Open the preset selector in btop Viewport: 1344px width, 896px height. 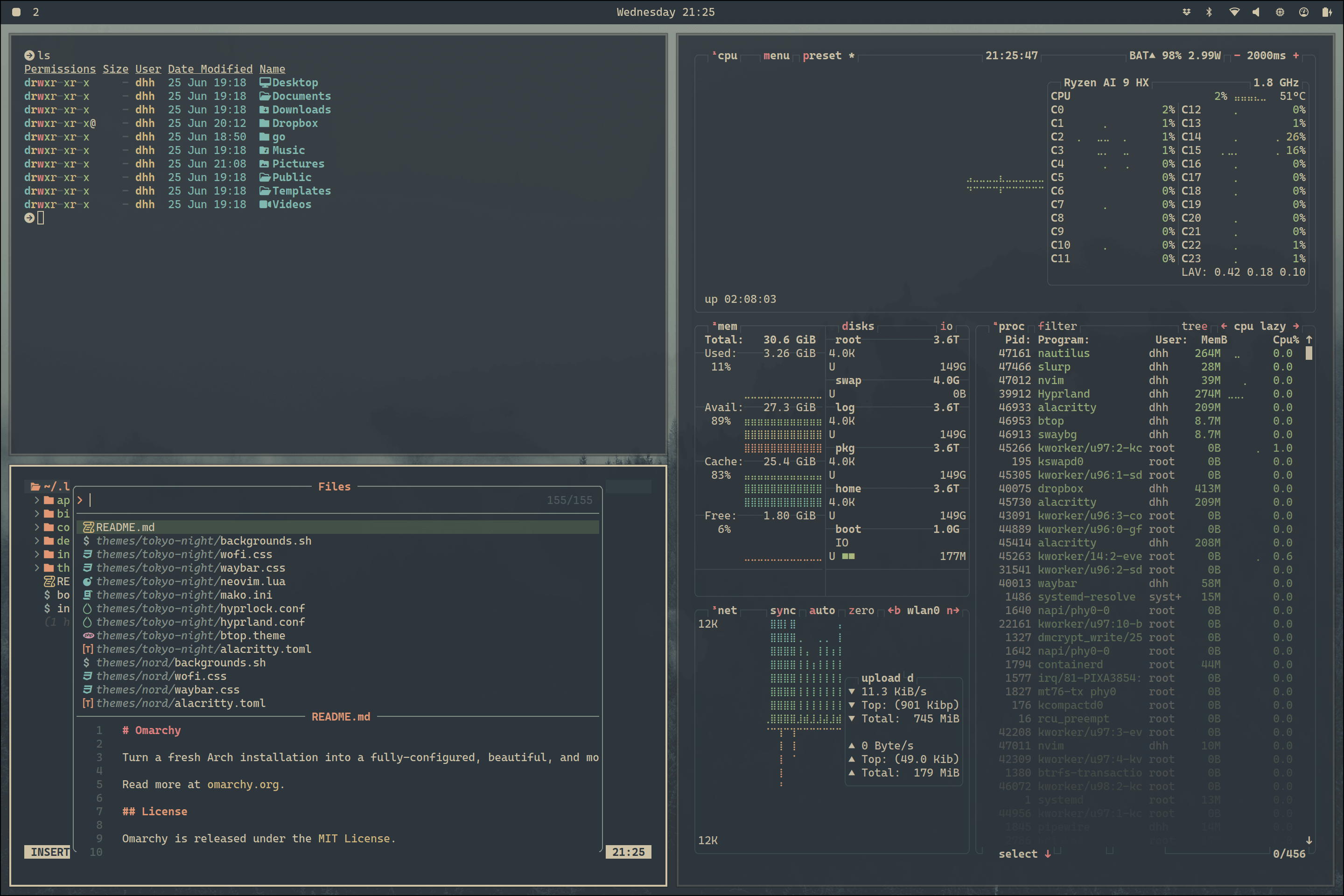point(822,56)
